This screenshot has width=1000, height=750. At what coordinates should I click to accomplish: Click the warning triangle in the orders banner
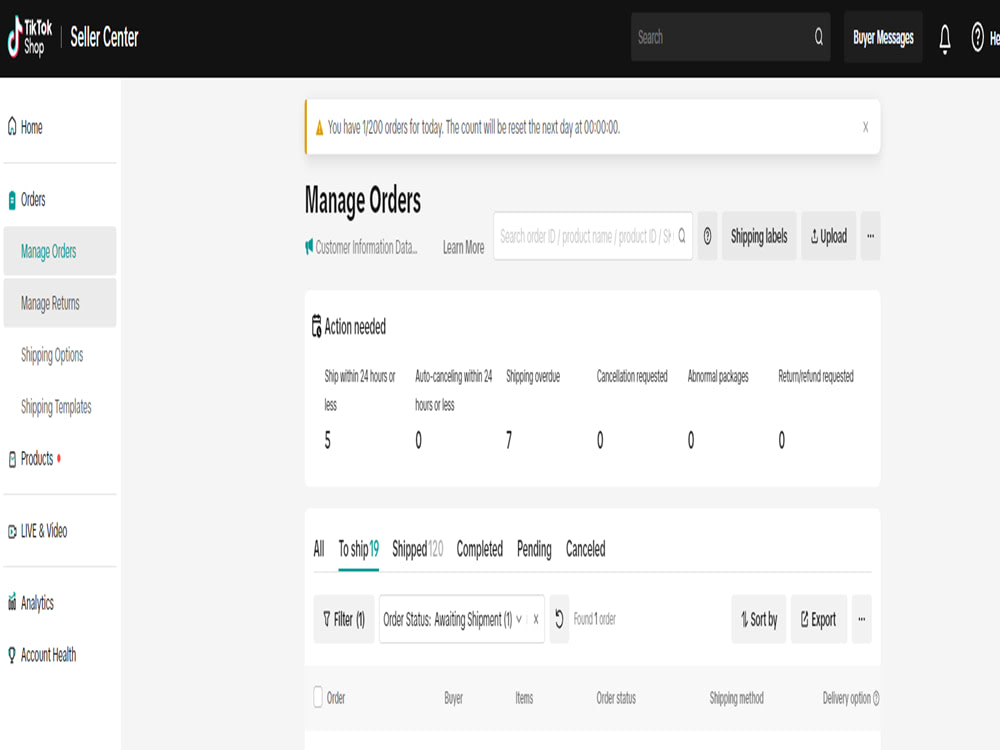[320, 128]
